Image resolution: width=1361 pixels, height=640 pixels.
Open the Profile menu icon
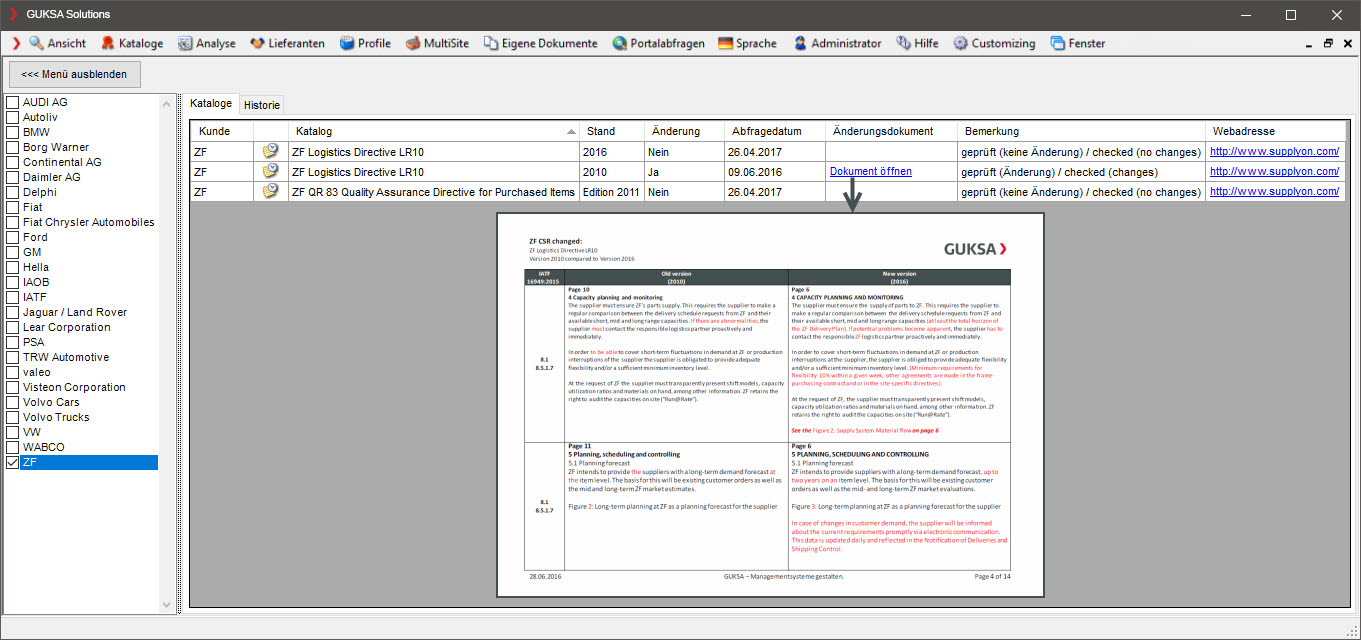[347, 43]
